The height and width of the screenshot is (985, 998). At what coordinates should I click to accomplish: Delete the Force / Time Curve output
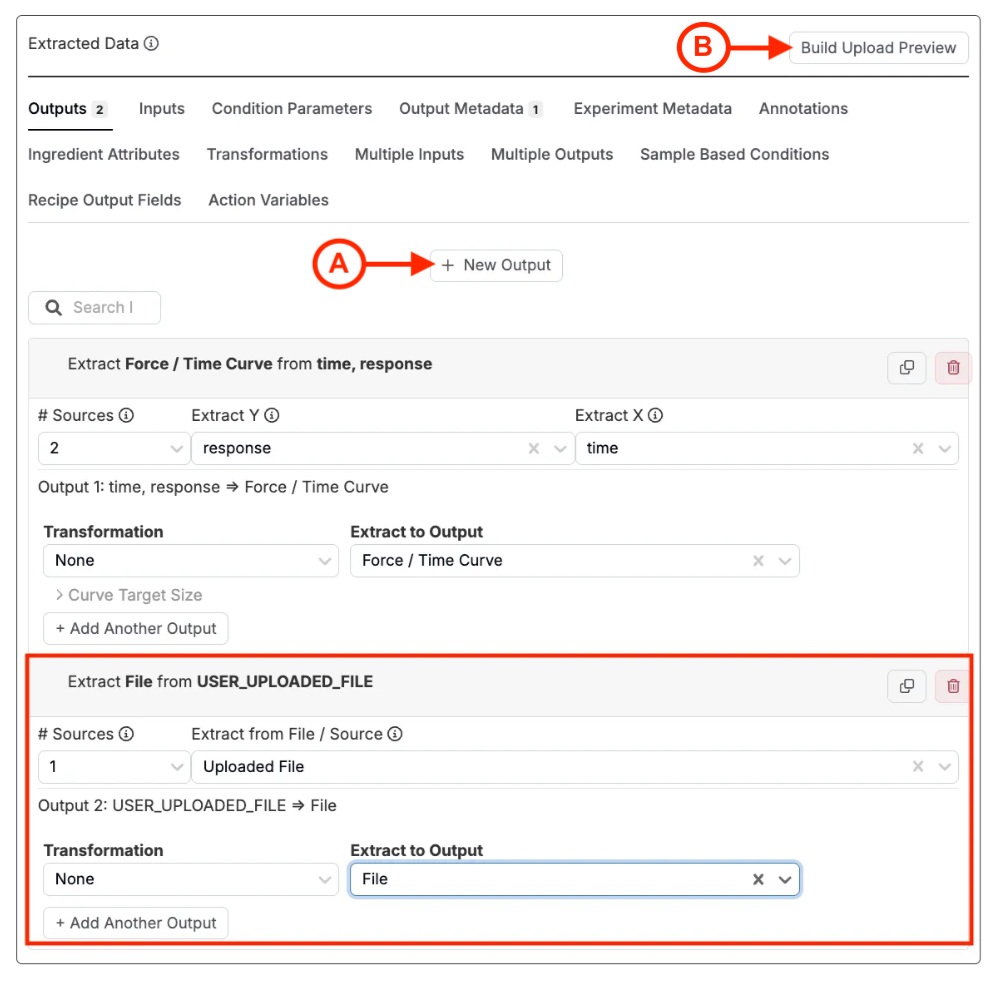pos(952,368)
